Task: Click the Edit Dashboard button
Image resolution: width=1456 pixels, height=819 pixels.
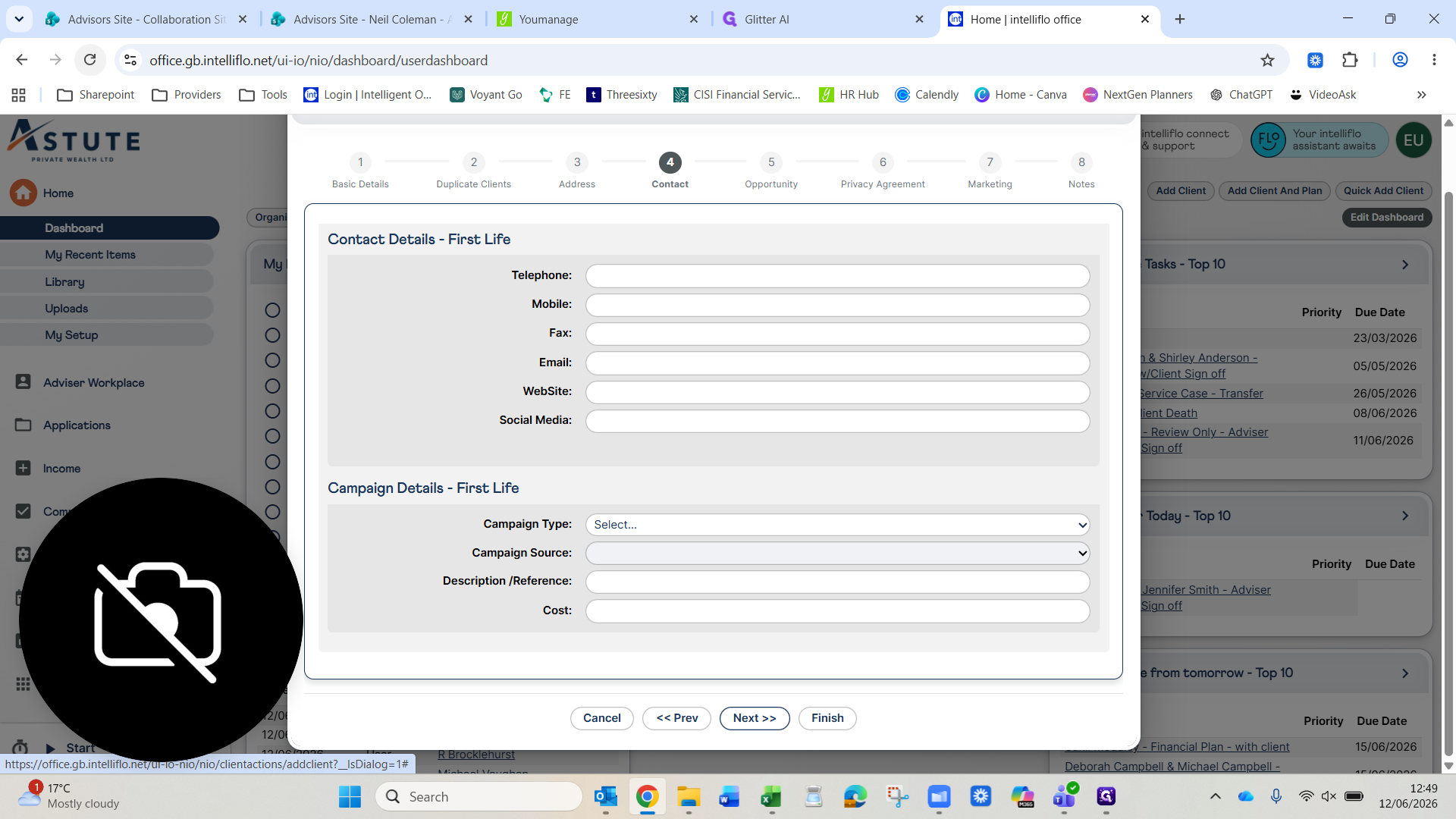Action: point(1386,217)
